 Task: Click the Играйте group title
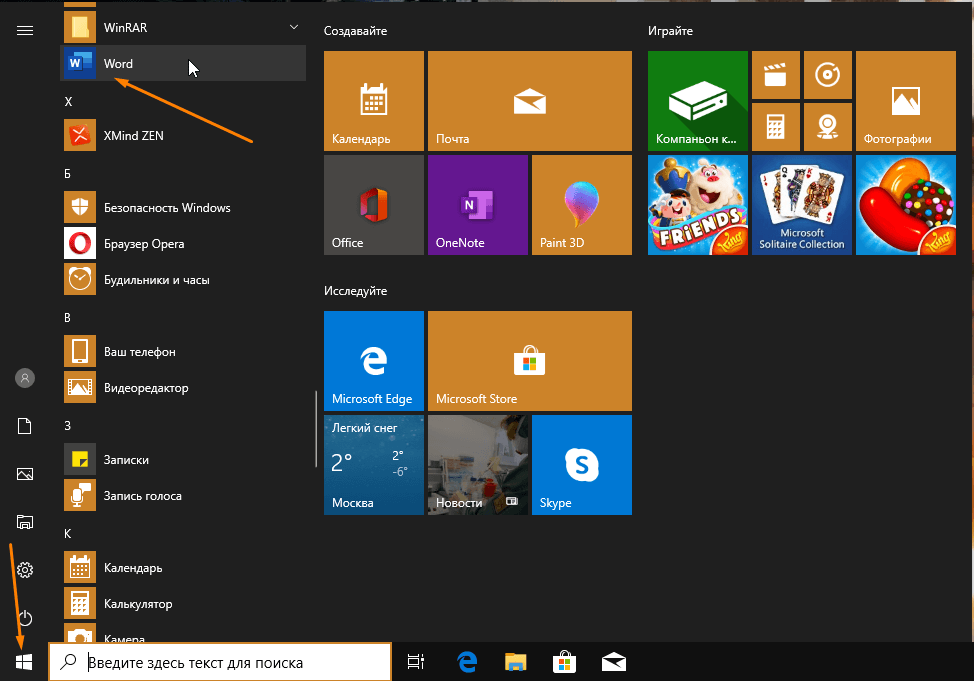pos(670,30)
